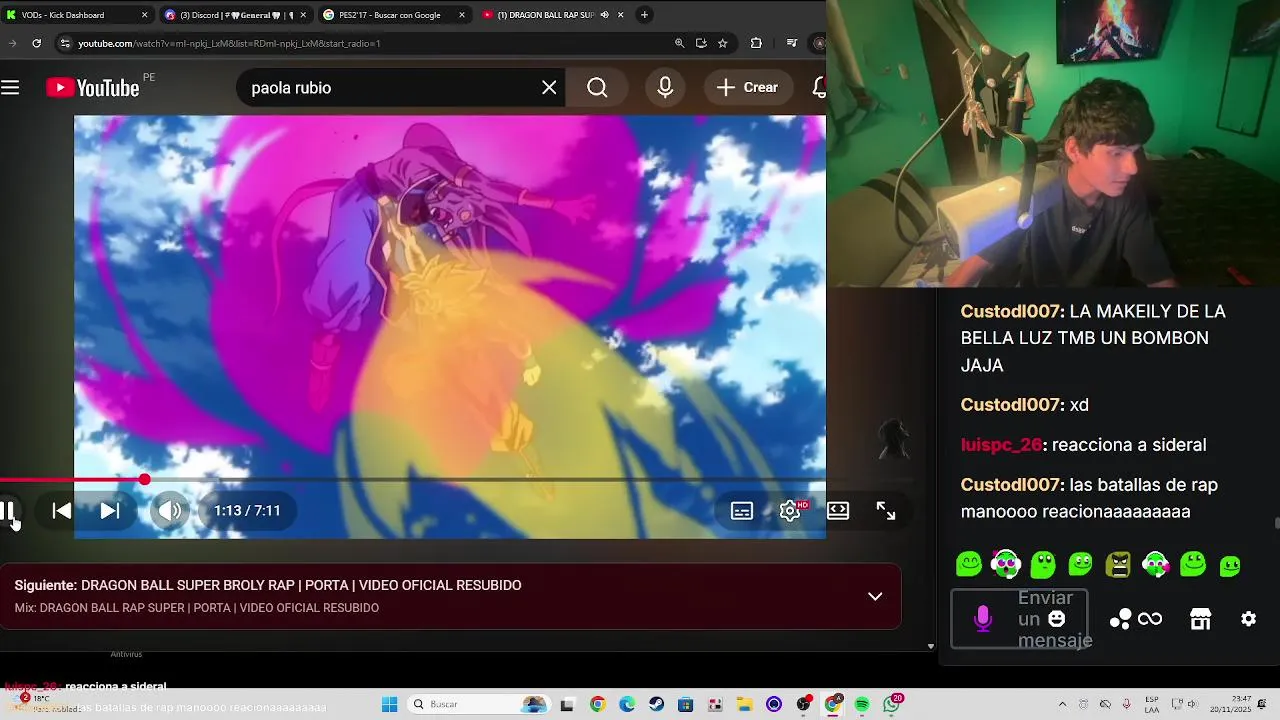Go to the YouTube home logo
1280x720 pixels.
click(93, 88)
